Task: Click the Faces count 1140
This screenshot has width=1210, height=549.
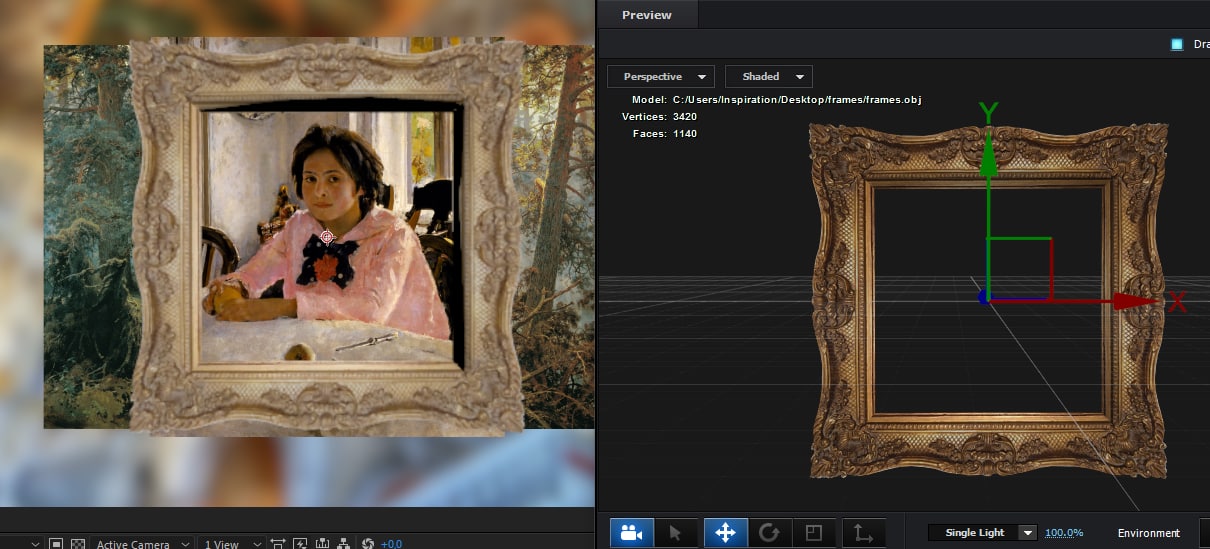Action: 685,133
